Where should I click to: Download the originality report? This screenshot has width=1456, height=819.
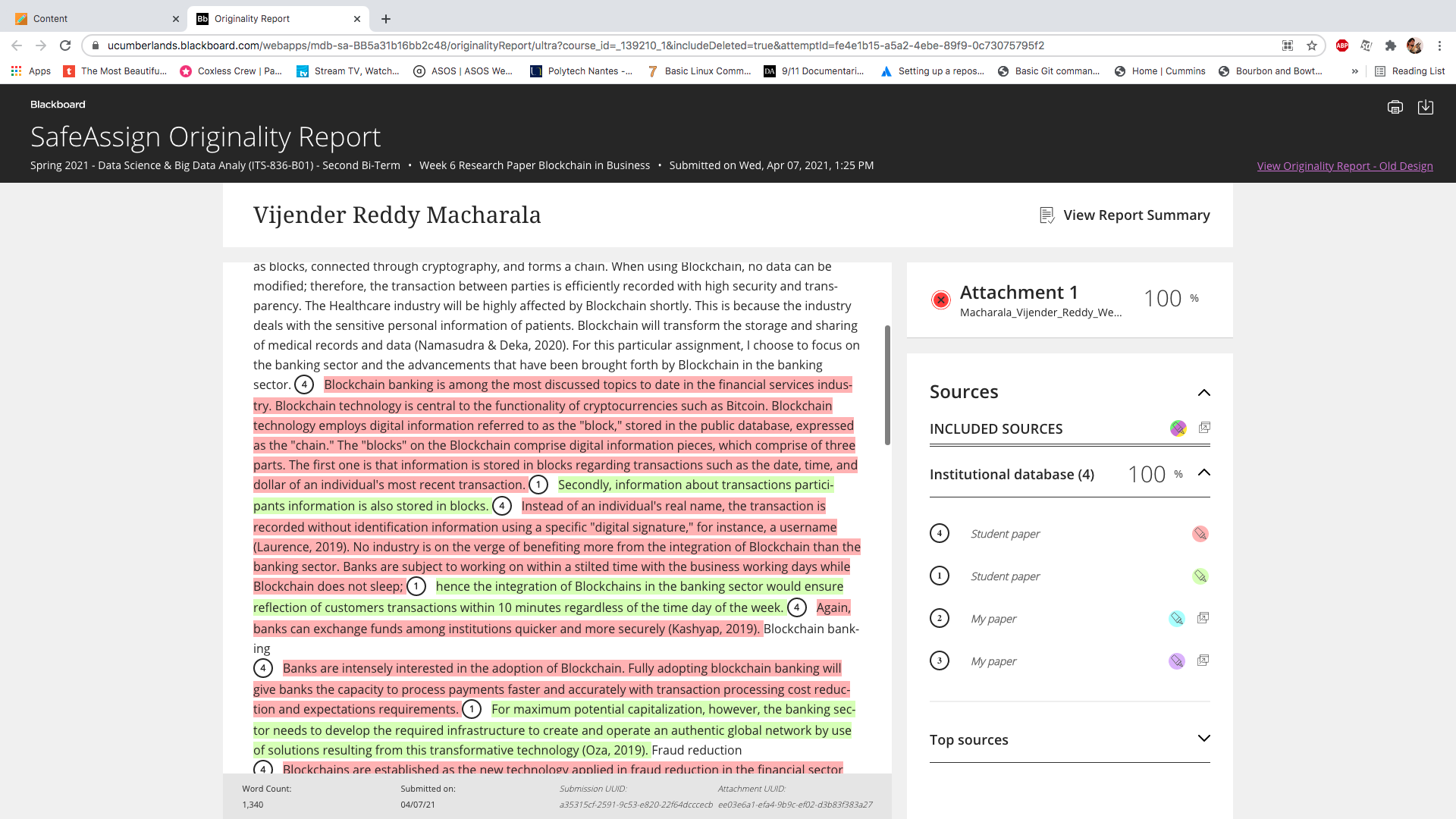1426,107
